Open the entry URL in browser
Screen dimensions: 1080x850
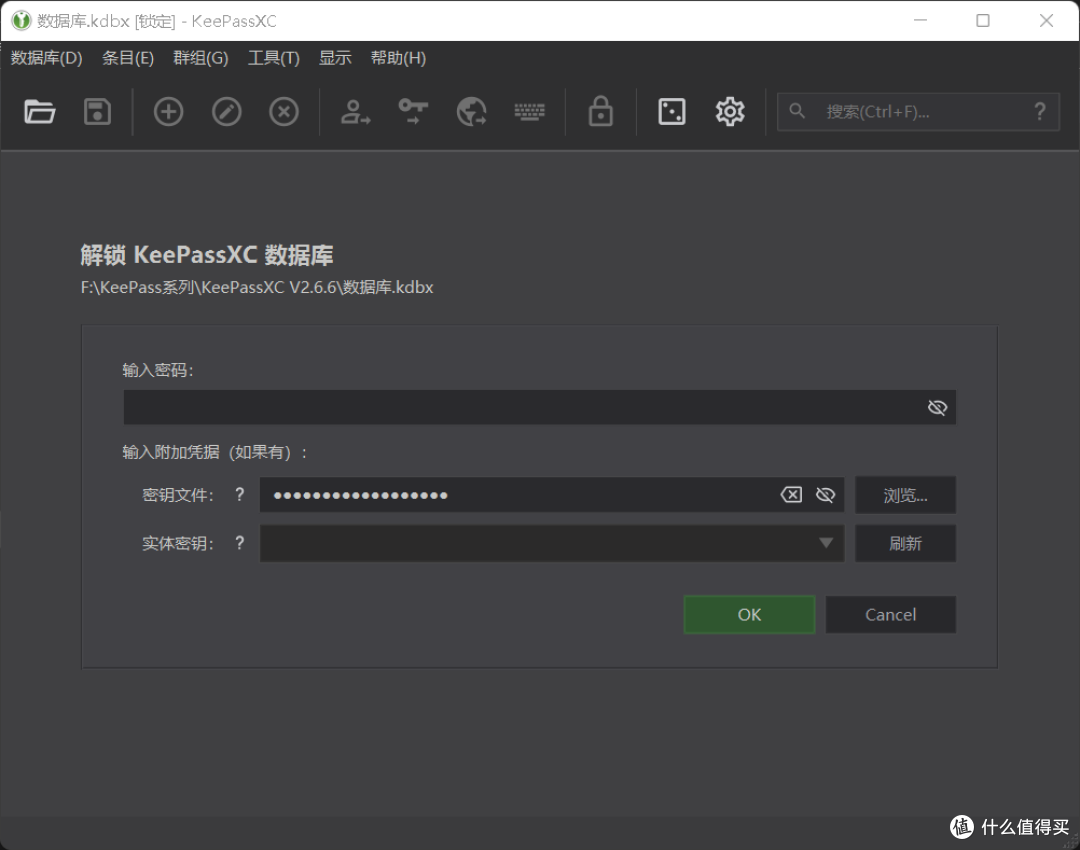(x=471, y=111)
